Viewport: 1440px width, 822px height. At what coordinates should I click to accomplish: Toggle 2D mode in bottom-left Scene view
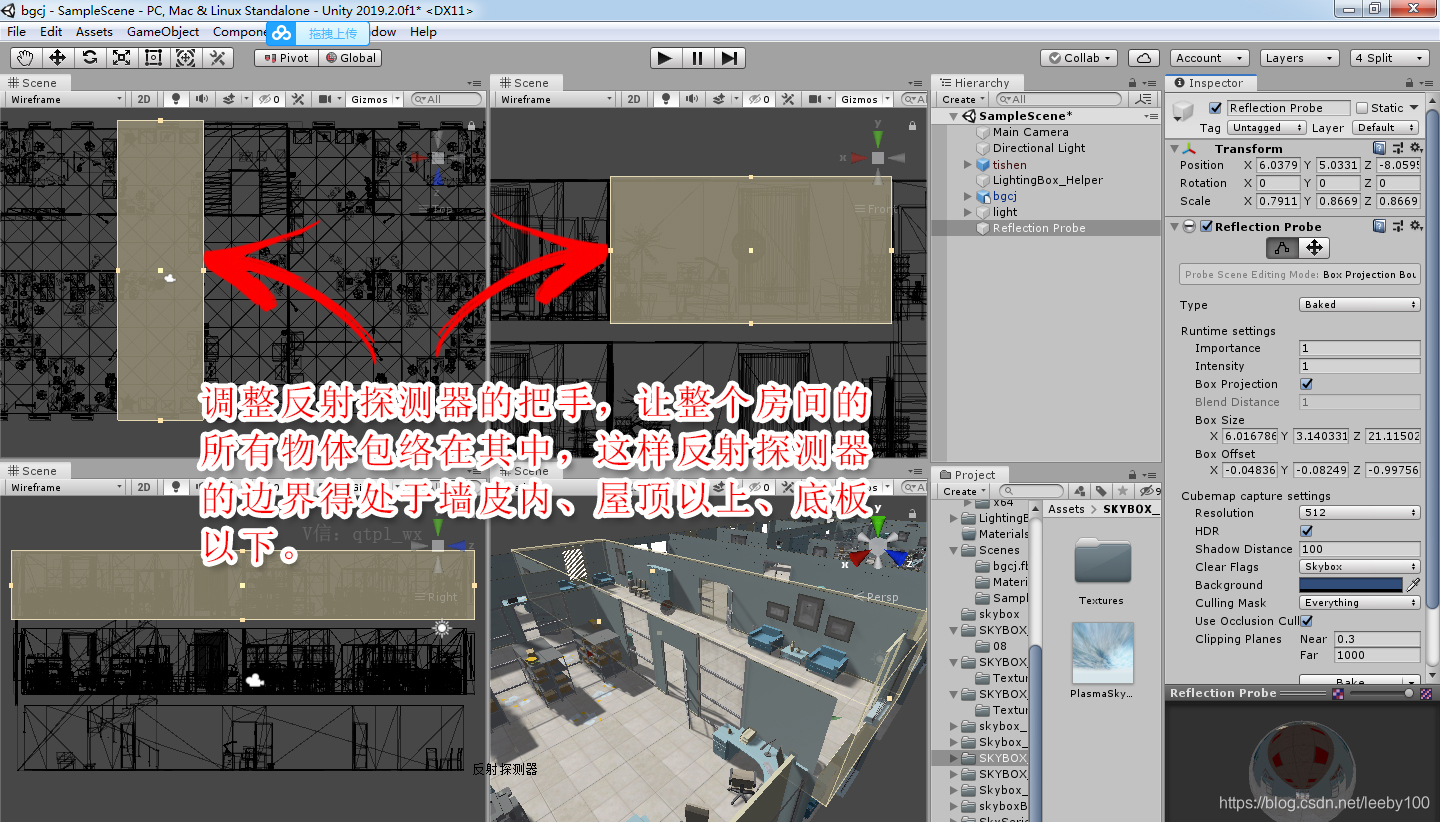click(144, 487)
